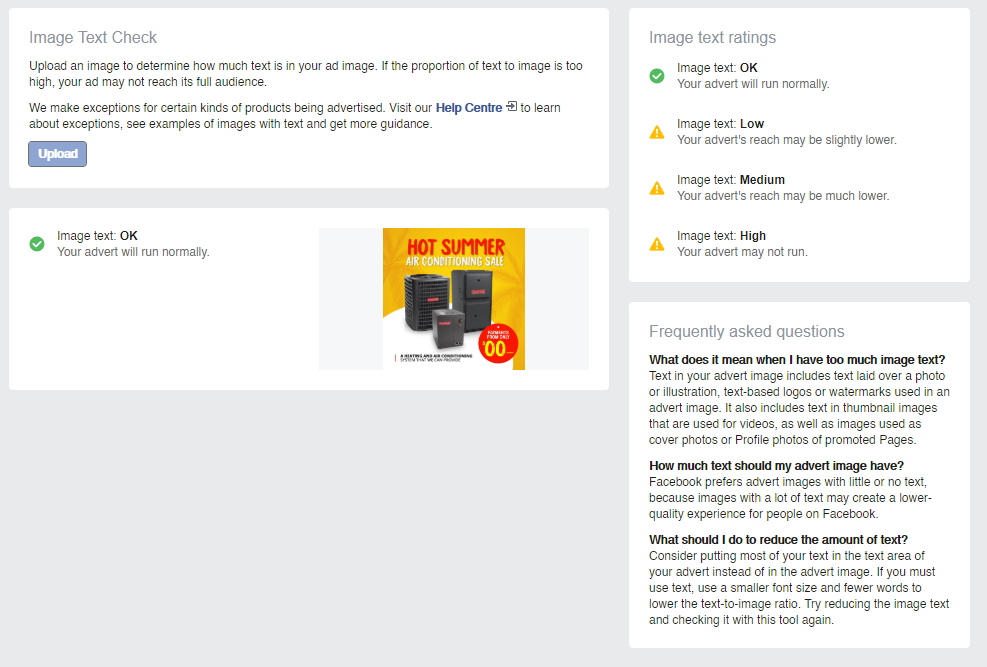The height and width of the screenshot is (667, 987).
Task: Click the Upload button
Action: click(x=57, y=154)
